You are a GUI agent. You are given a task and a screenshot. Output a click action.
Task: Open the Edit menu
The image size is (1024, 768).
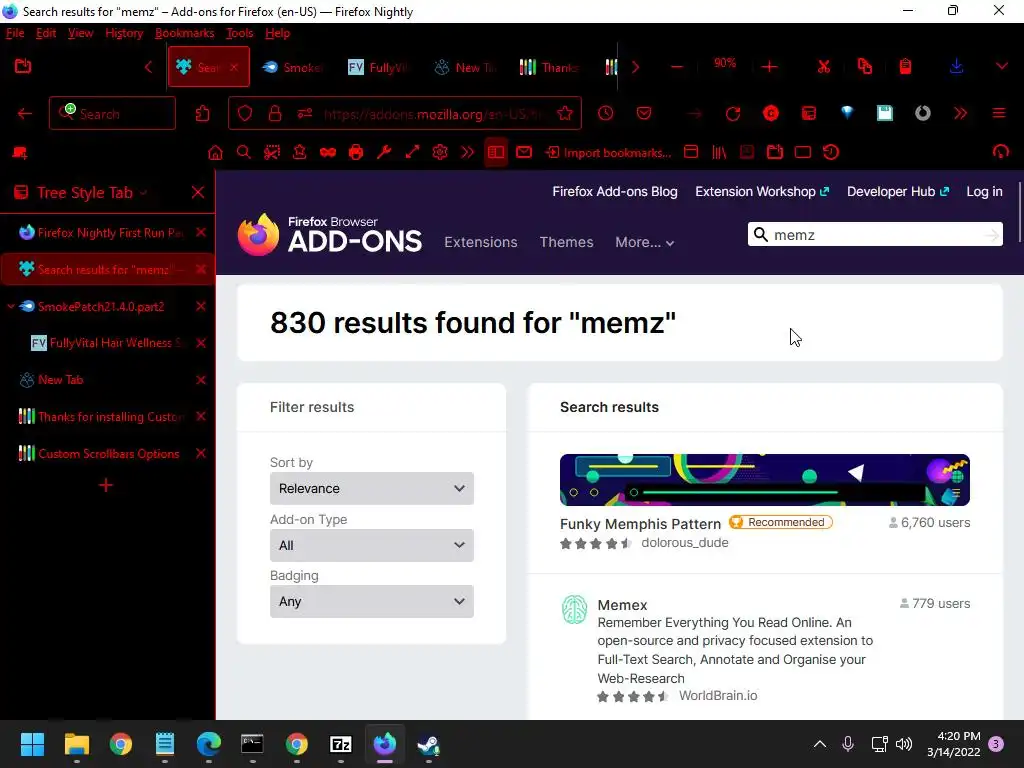pos(46,33)
